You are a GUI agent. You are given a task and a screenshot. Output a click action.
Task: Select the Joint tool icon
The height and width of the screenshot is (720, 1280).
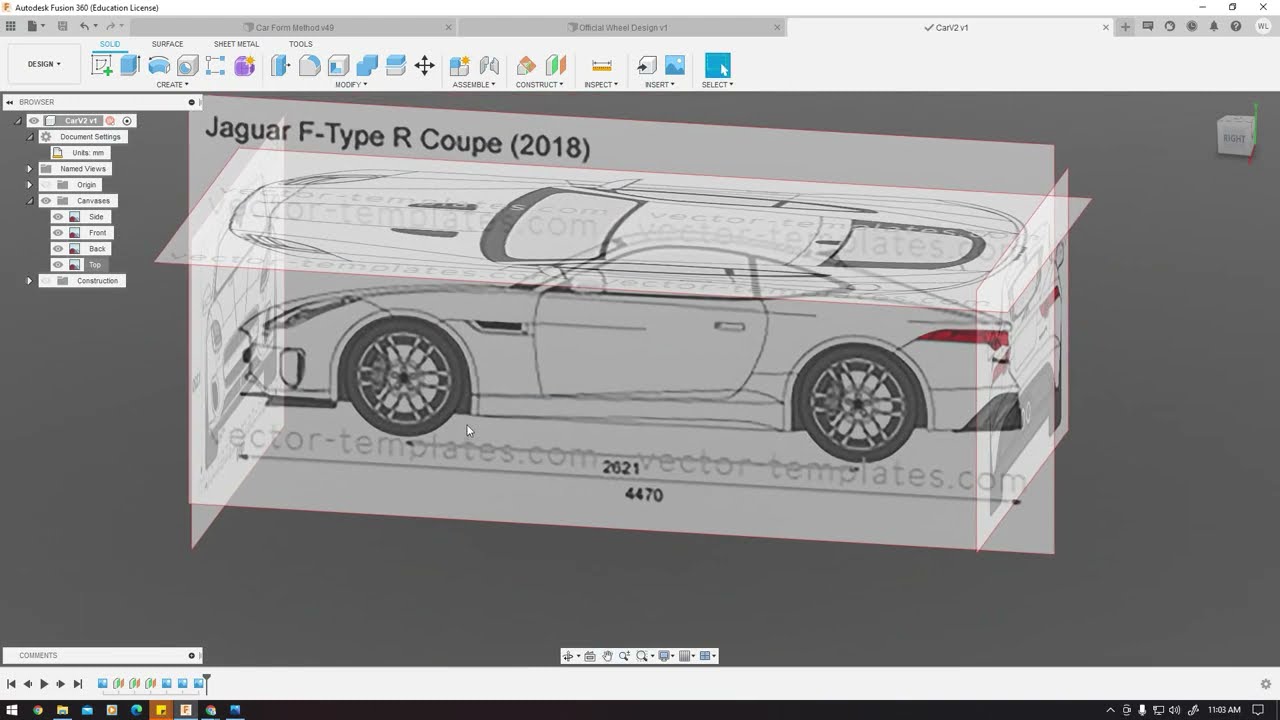pyautogui.click(x=489, y=66)
